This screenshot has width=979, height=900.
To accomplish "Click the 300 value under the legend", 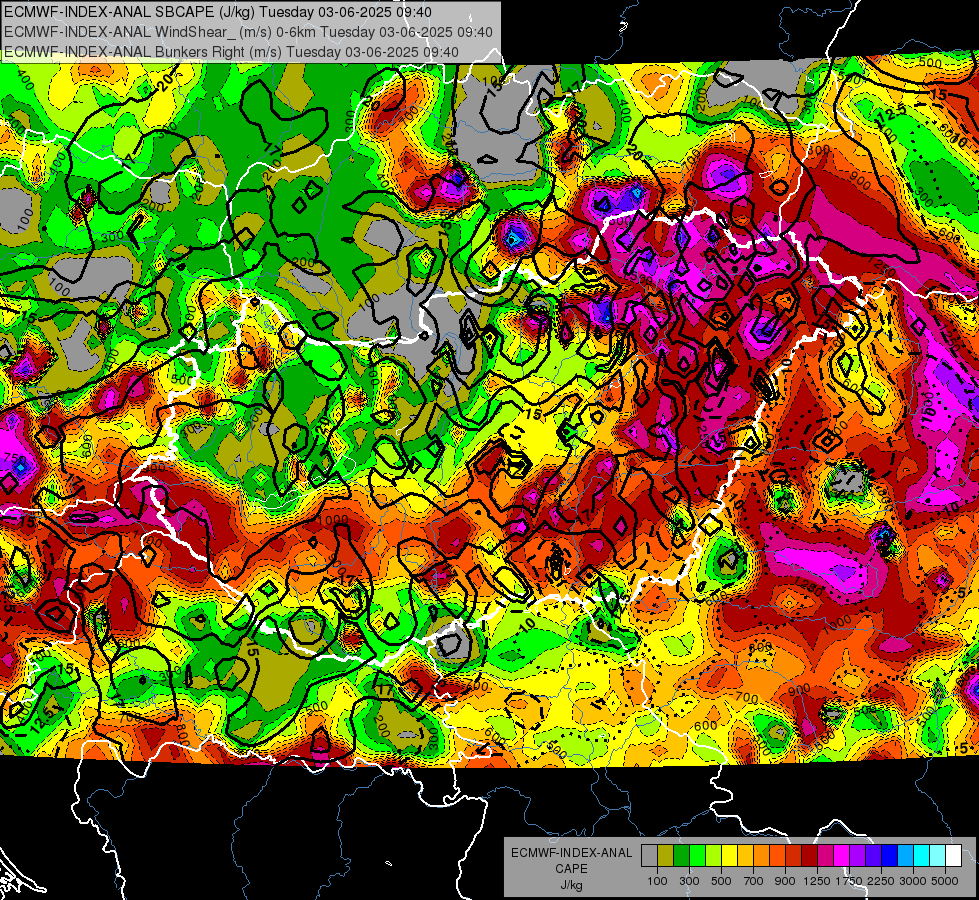I will point(689,881).
